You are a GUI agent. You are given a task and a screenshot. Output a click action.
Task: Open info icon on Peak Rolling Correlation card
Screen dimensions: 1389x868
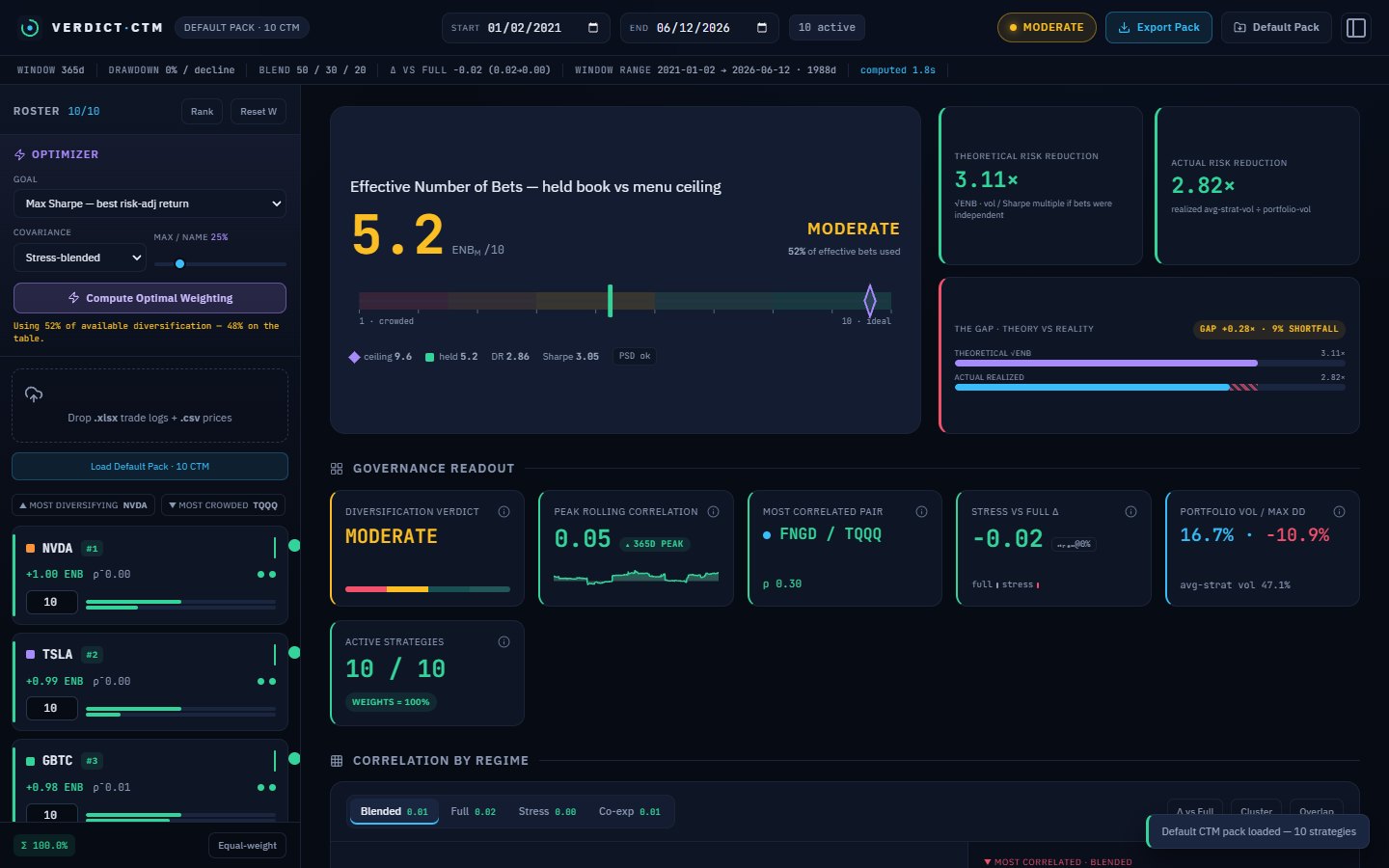coord(713,512)
